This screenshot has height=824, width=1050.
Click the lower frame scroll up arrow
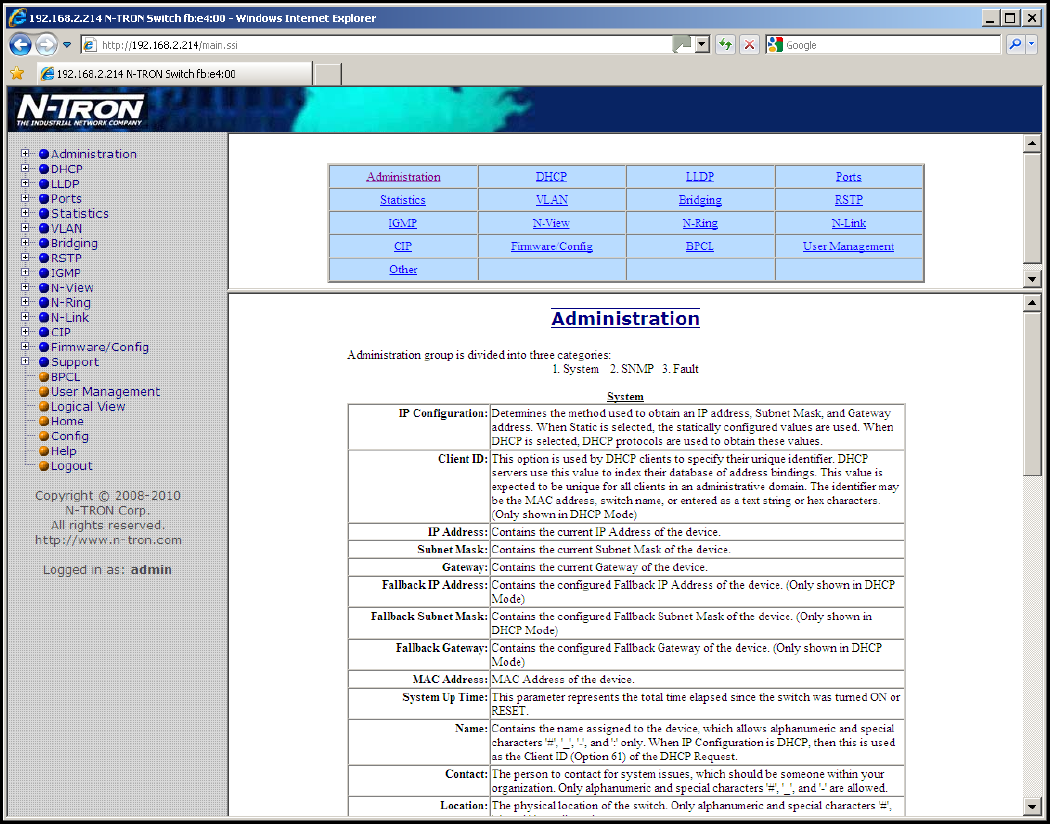(1032, 304)
